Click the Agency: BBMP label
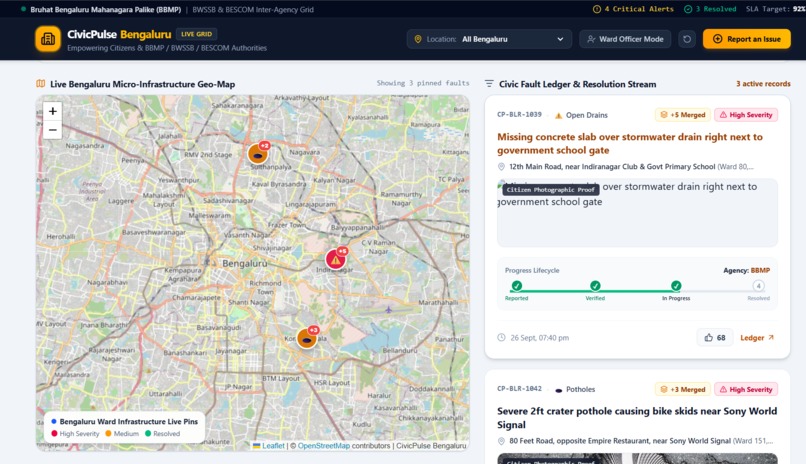This screenshot has height=464, width=806. pos(746,270)
